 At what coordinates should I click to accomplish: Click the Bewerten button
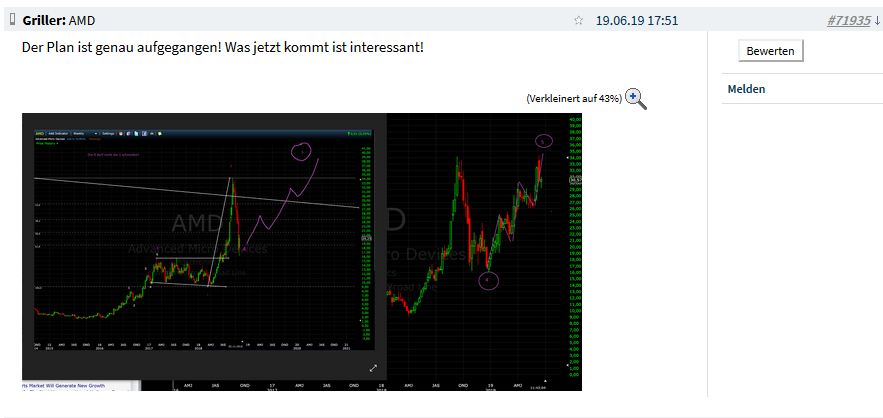[x=770, y=51]
